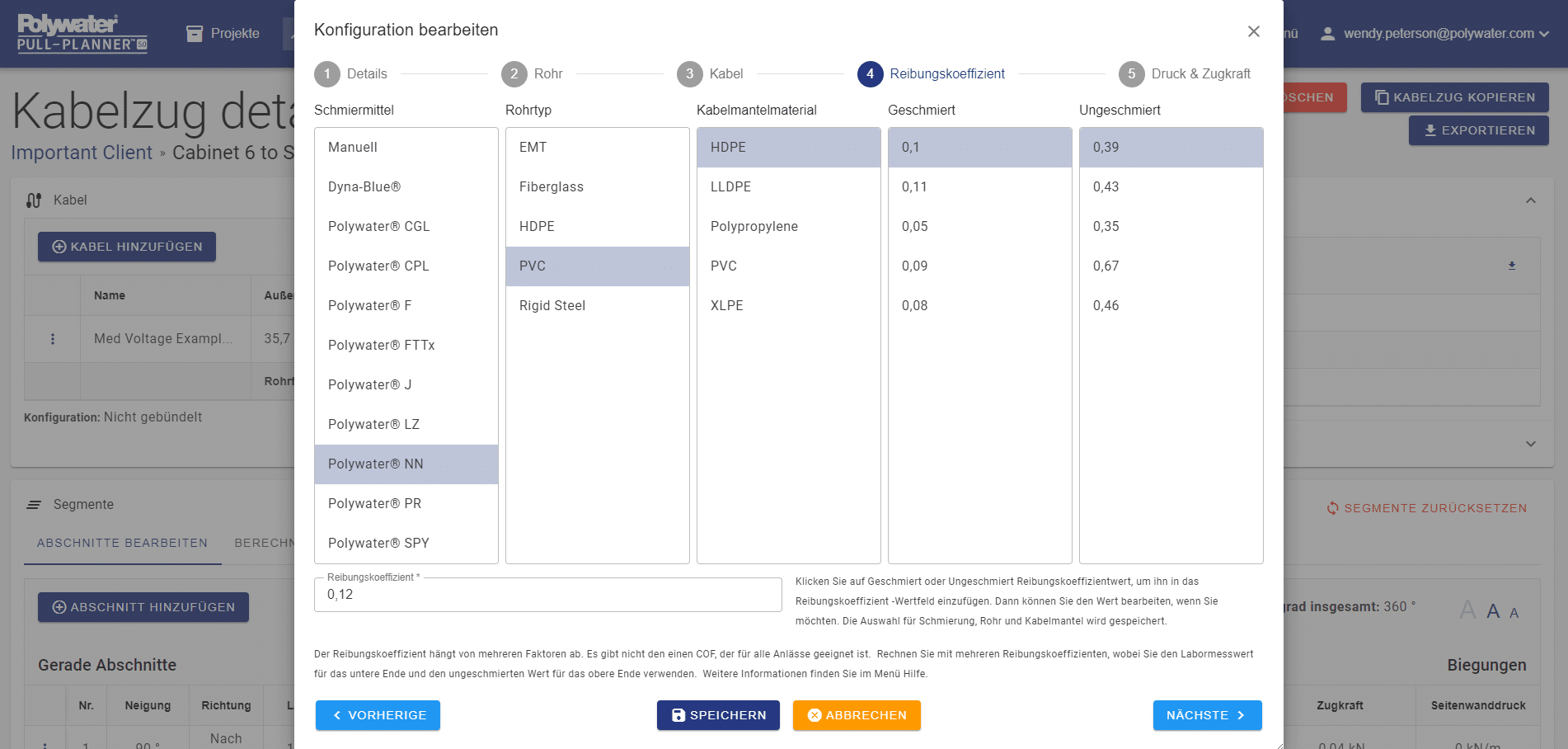The image size is (1568, 749).
Task: Open row menu for Med Voltage cable
Action: [53, 339]
